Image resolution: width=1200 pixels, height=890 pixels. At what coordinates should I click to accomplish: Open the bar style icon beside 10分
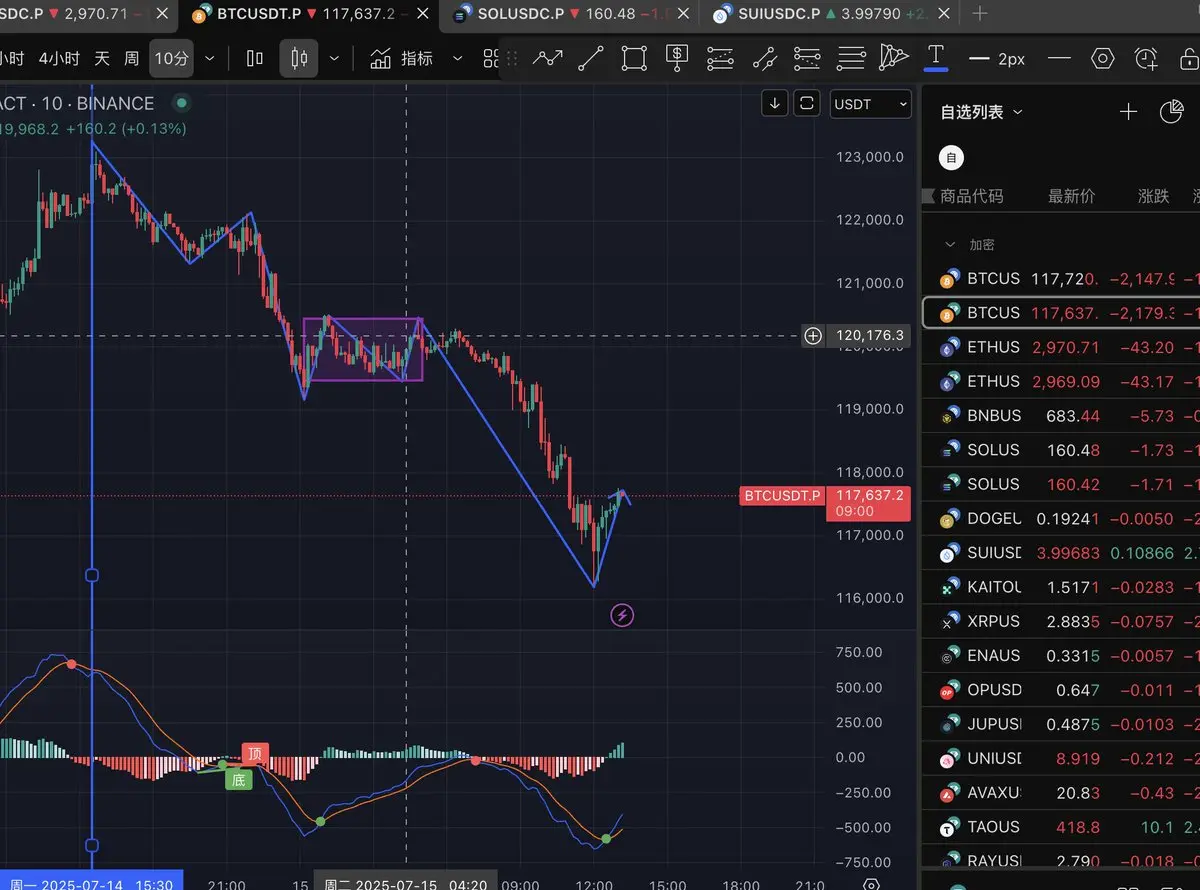tap(255, 58)
